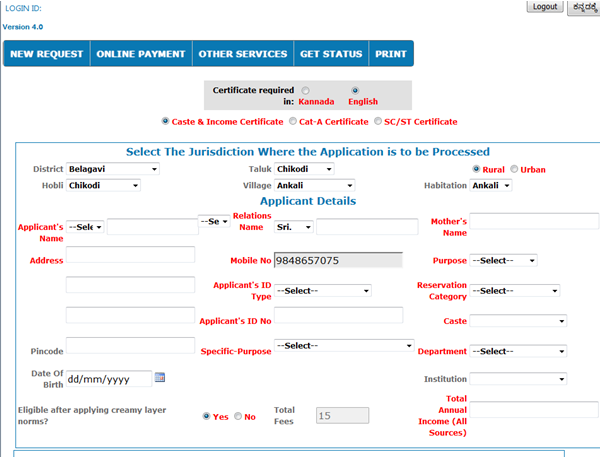The image size is (604, 458).
Task: Click the LOGIN ID label
Action: [23, 8]
